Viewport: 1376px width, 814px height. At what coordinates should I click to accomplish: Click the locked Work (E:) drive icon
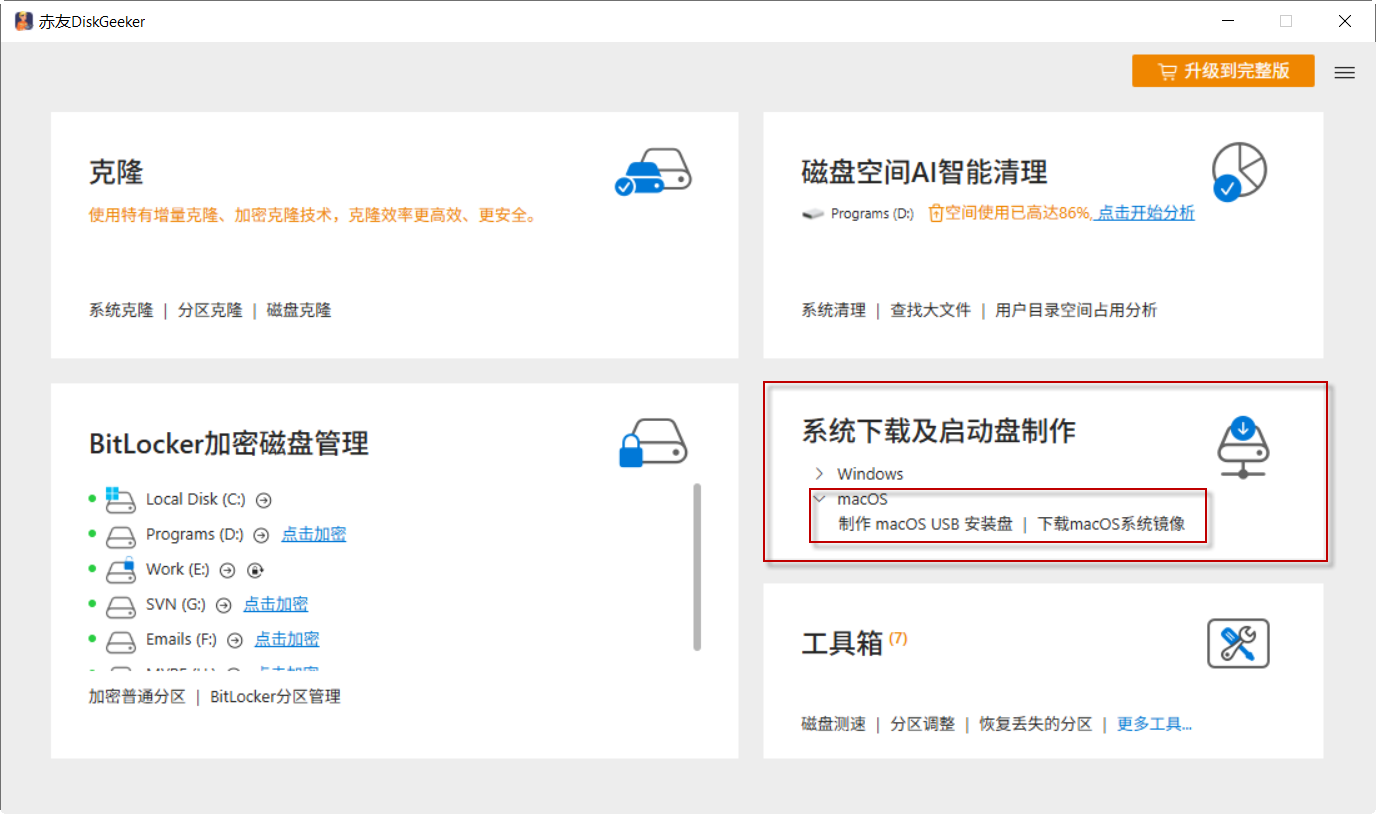click(x=121, y=569)
